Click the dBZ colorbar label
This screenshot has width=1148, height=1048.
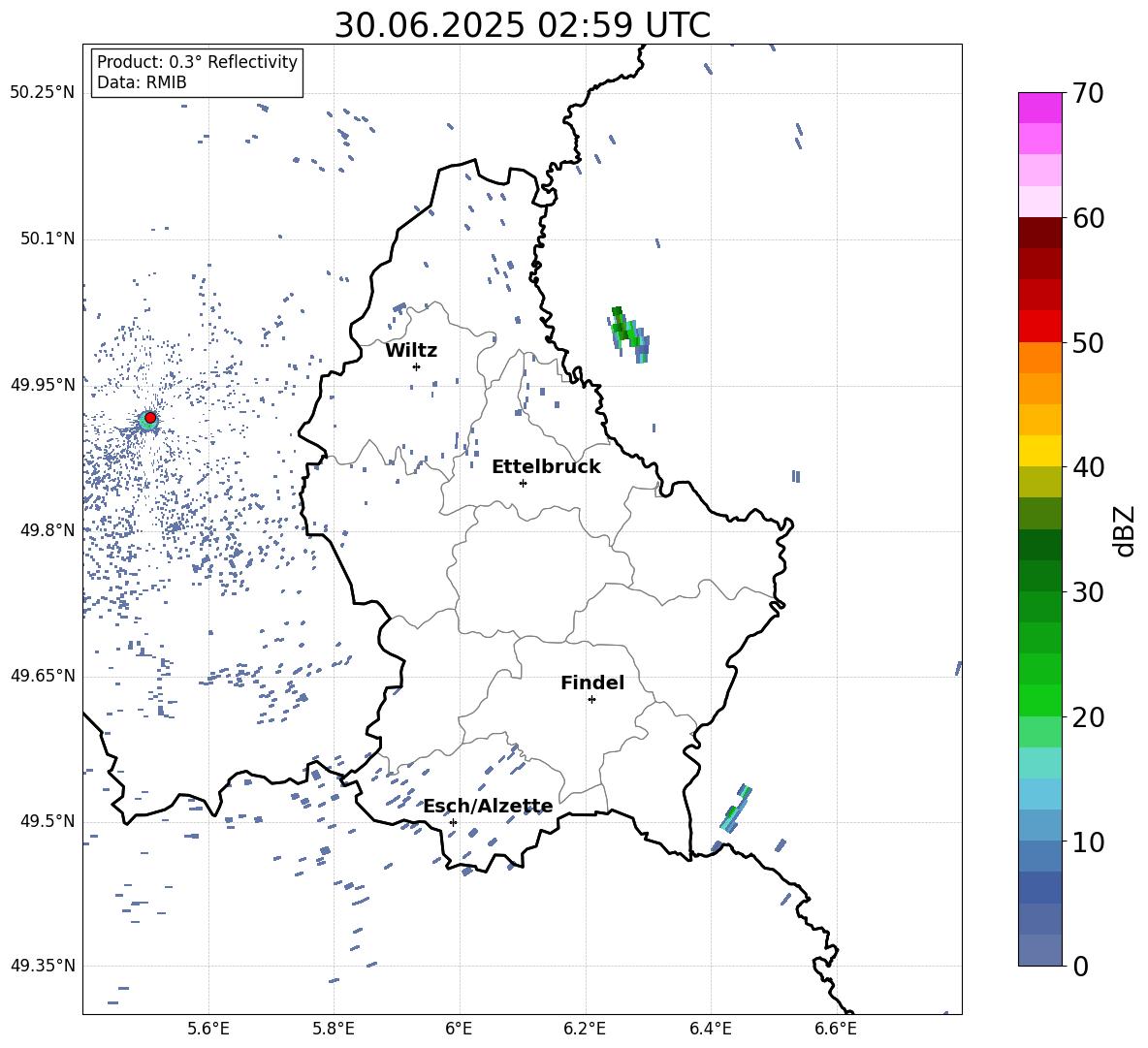1124,531
